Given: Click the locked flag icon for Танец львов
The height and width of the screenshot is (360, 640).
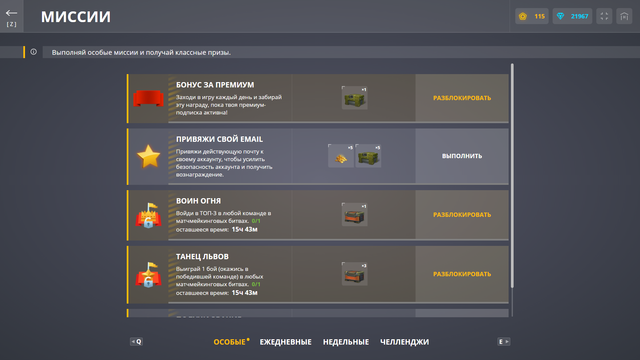Looking at the screenshot, I should point(148,274).
